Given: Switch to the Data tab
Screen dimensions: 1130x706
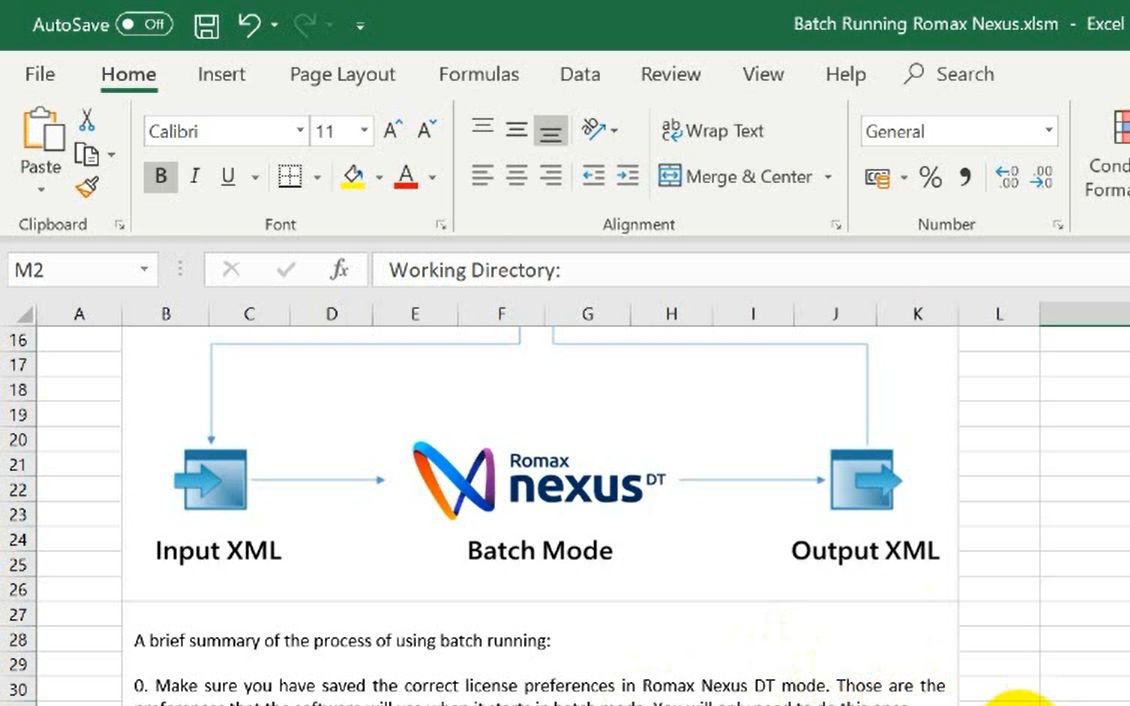Looking at the screenshot, I should pos(580,74).
